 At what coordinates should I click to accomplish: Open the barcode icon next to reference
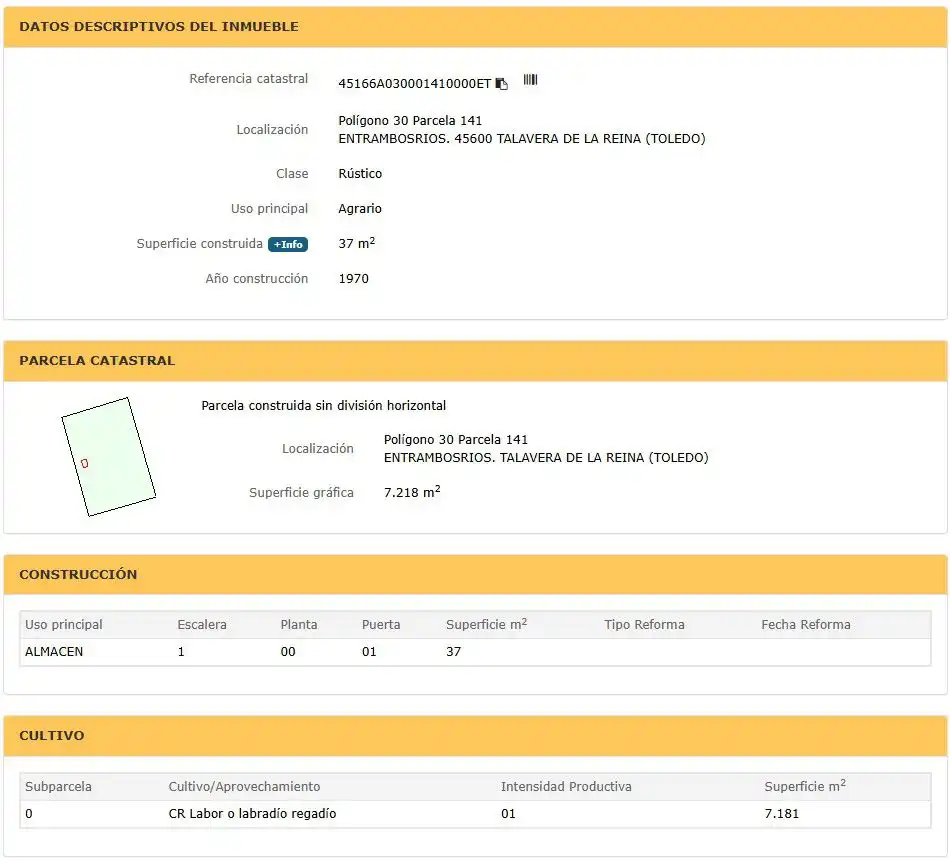530,80
